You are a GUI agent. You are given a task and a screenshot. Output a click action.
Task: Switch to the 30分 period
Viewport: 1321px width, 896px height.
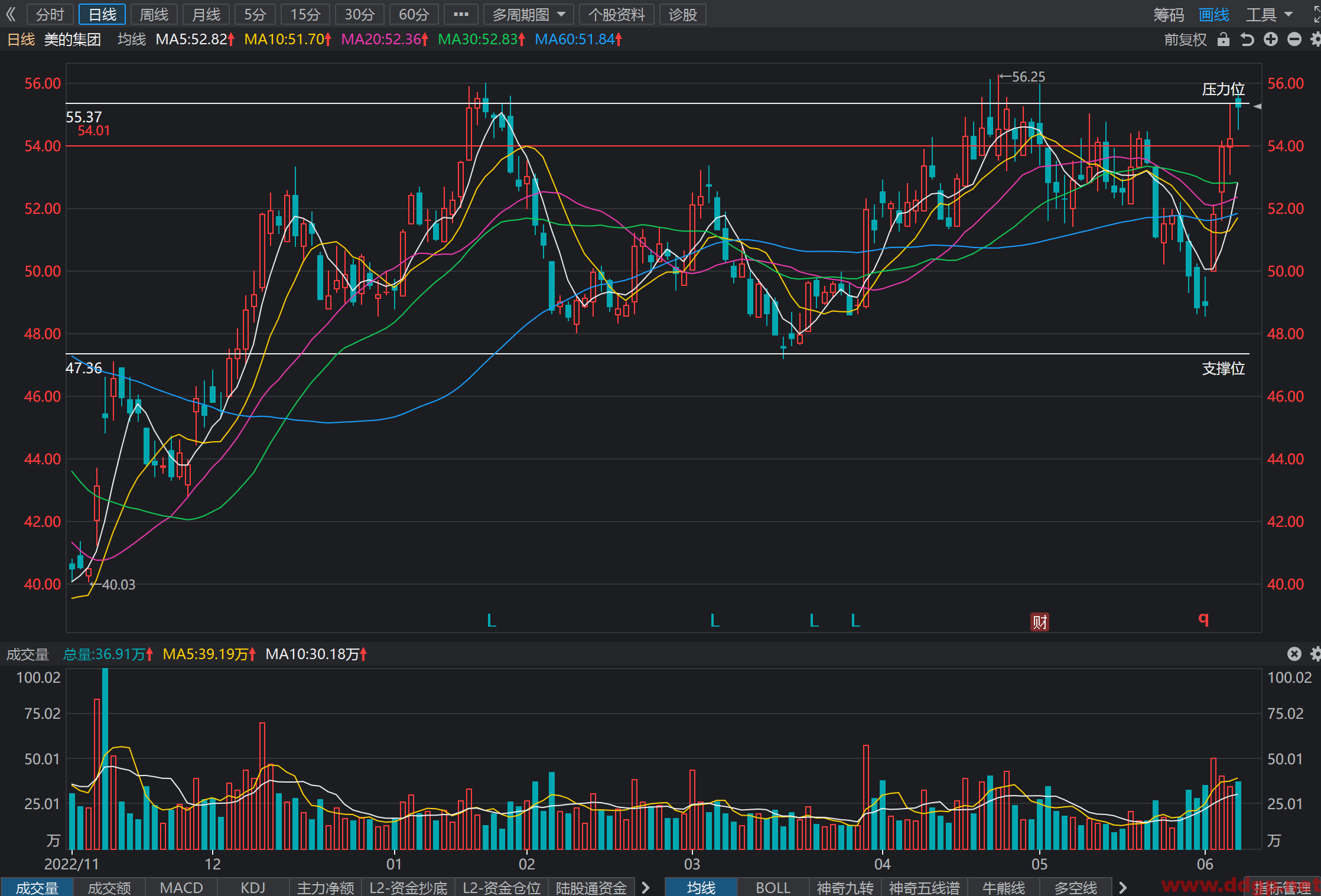(360, 14)
